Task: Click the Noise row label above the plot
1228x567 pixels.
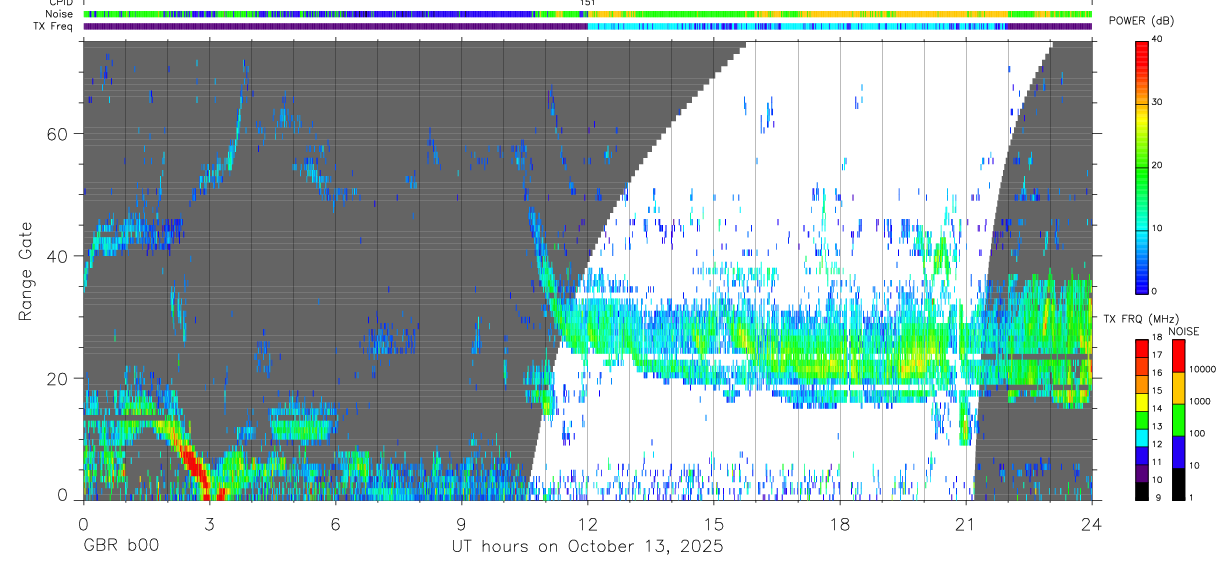Action: click(x=60, y=14)
